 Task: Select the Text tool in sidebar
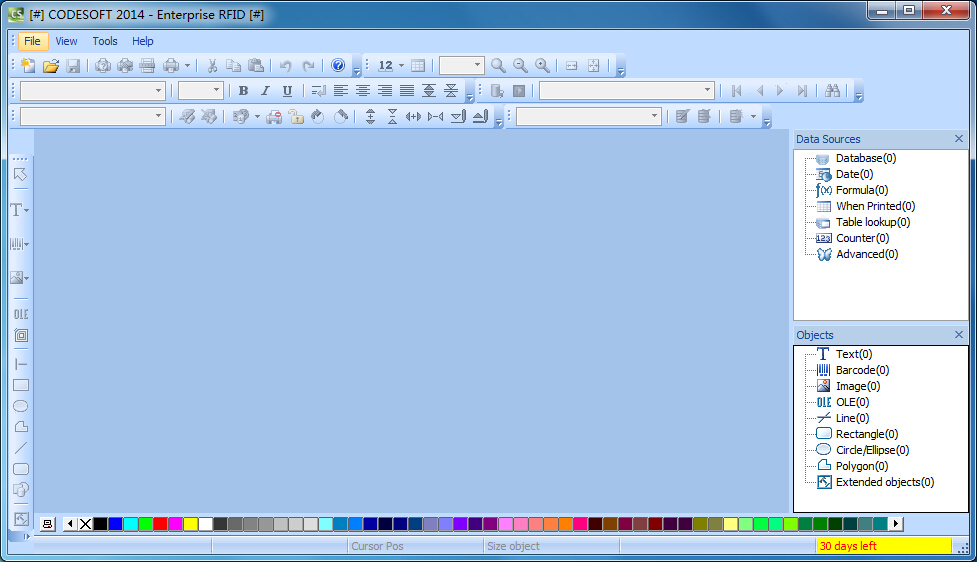pos(17,210)
